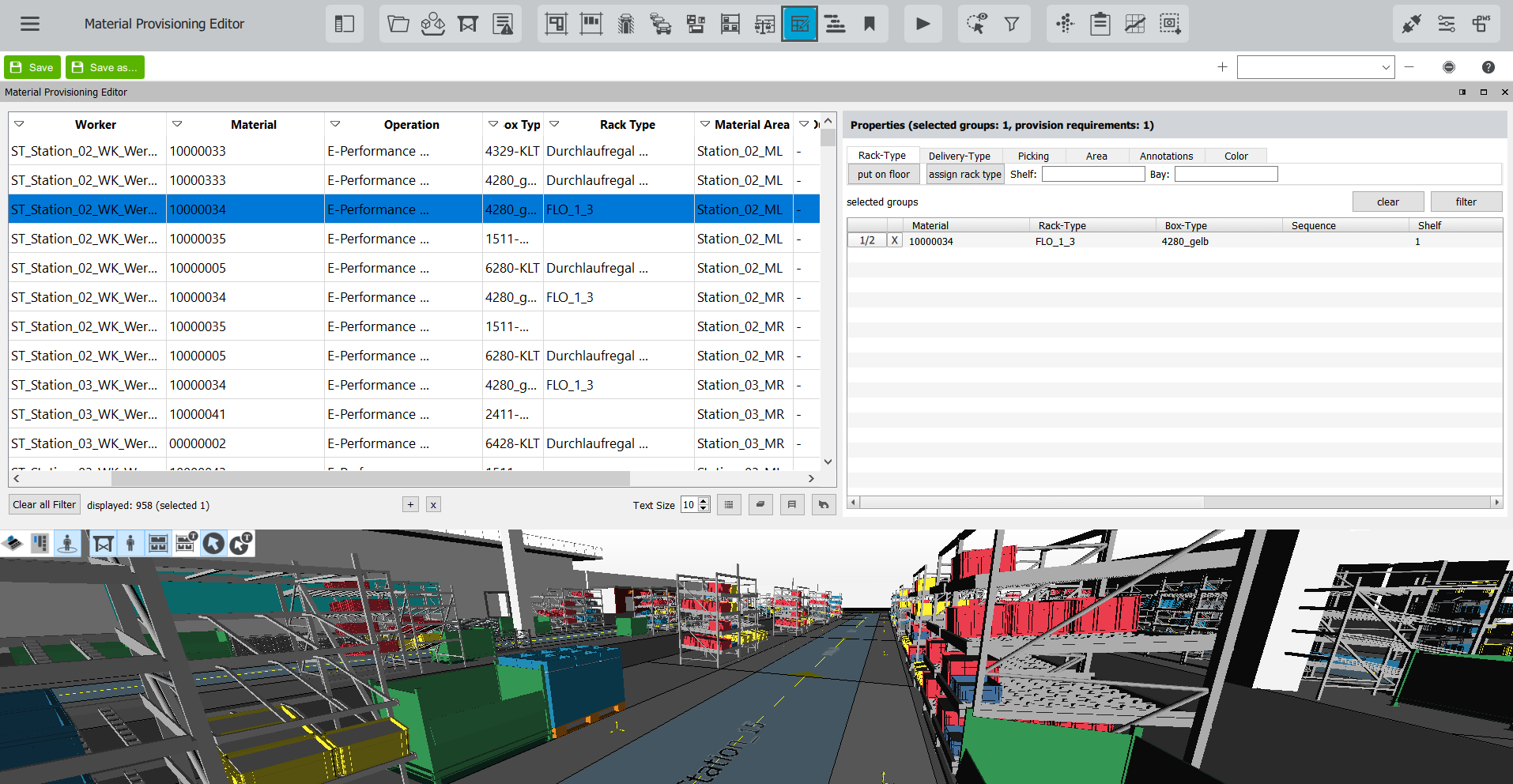Image resolution: width=1513 pixels, height=784 pixels.
Task: Toggle the cursor selection mode icon
Action: pyautogui.click(x=213, y=543)
